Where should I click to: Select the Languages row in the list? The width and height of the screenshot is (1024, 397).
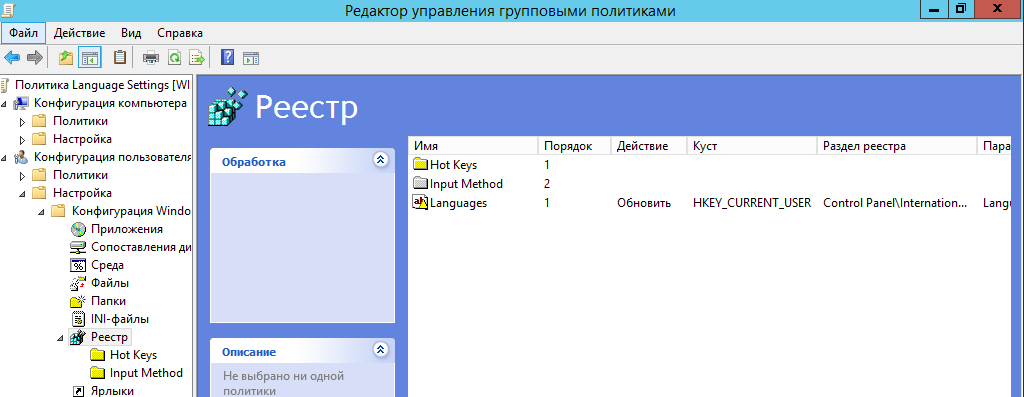pos(710,202)
